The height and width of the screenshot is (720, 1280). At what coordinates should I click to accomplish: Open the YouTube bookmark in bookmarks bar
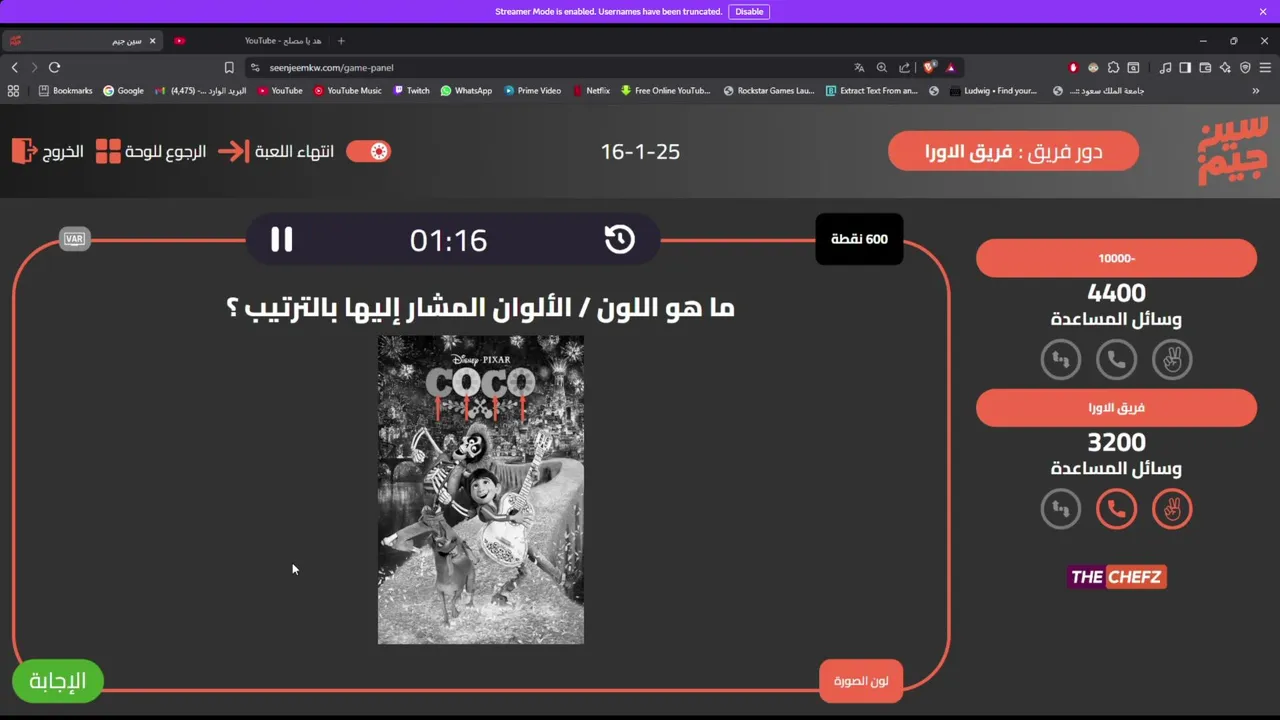tap(280, 90)
